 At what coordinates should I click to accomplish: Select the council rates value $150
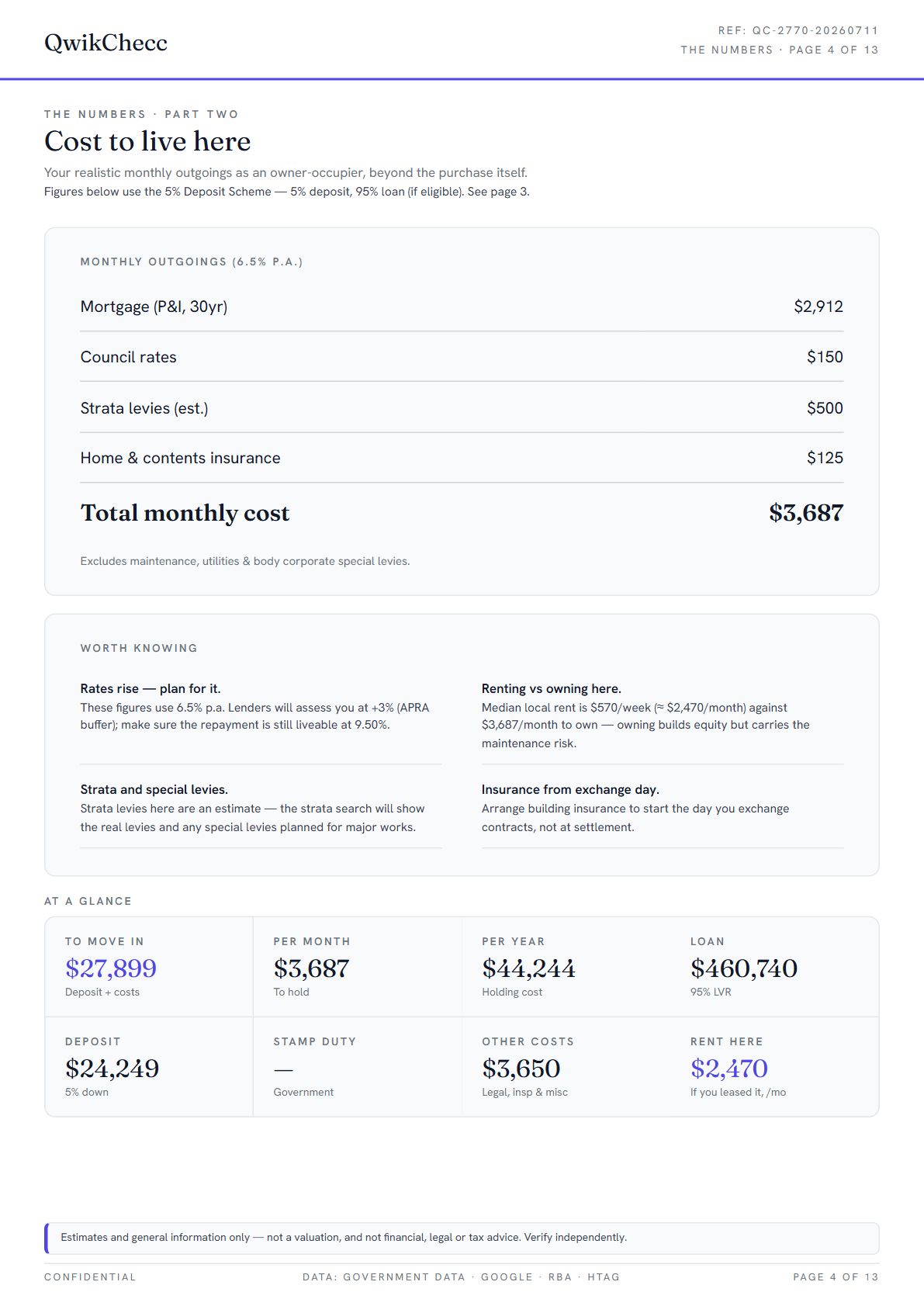pos(825,357)
